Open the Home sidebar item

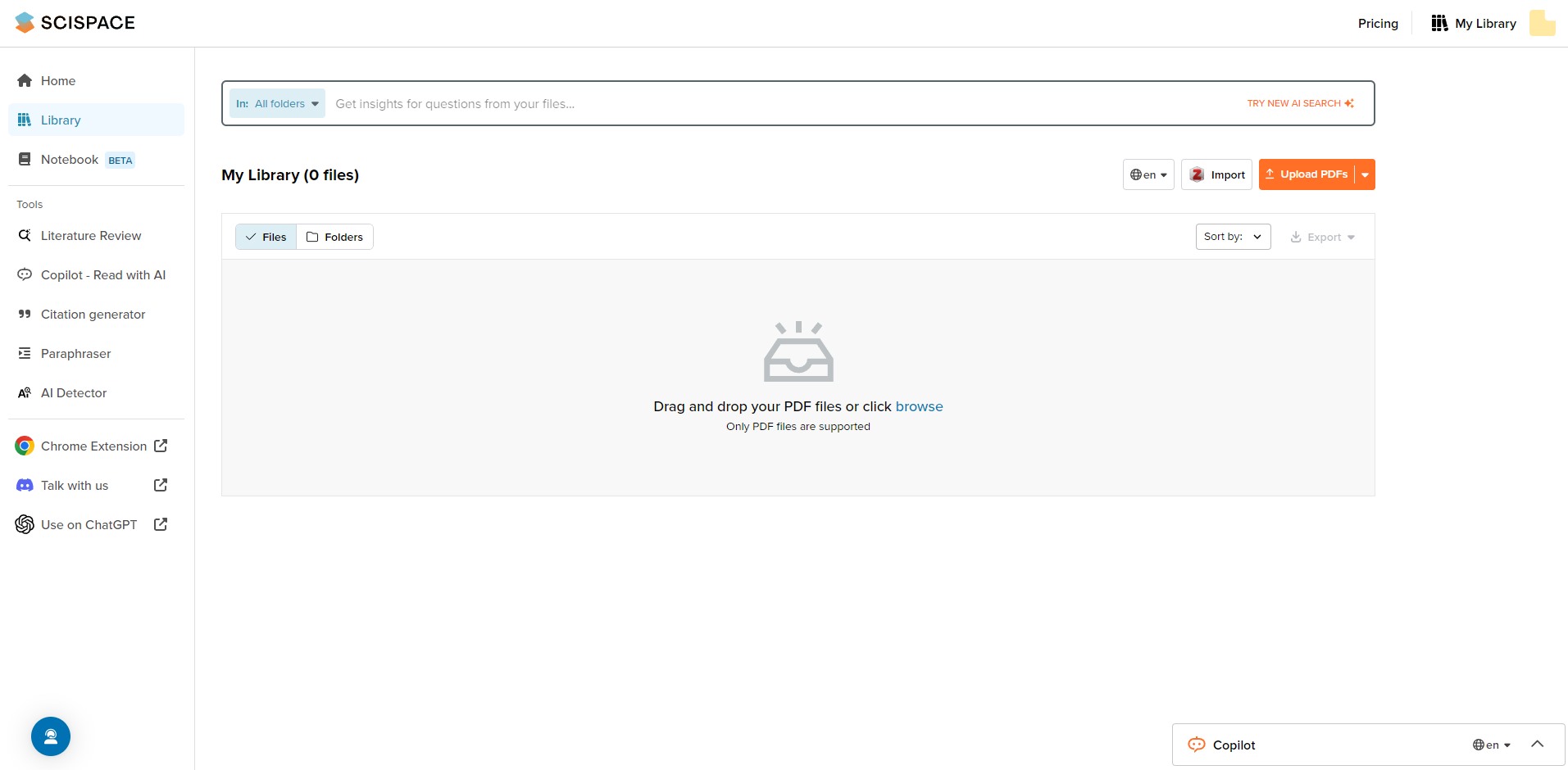click(x=96, y=80)
